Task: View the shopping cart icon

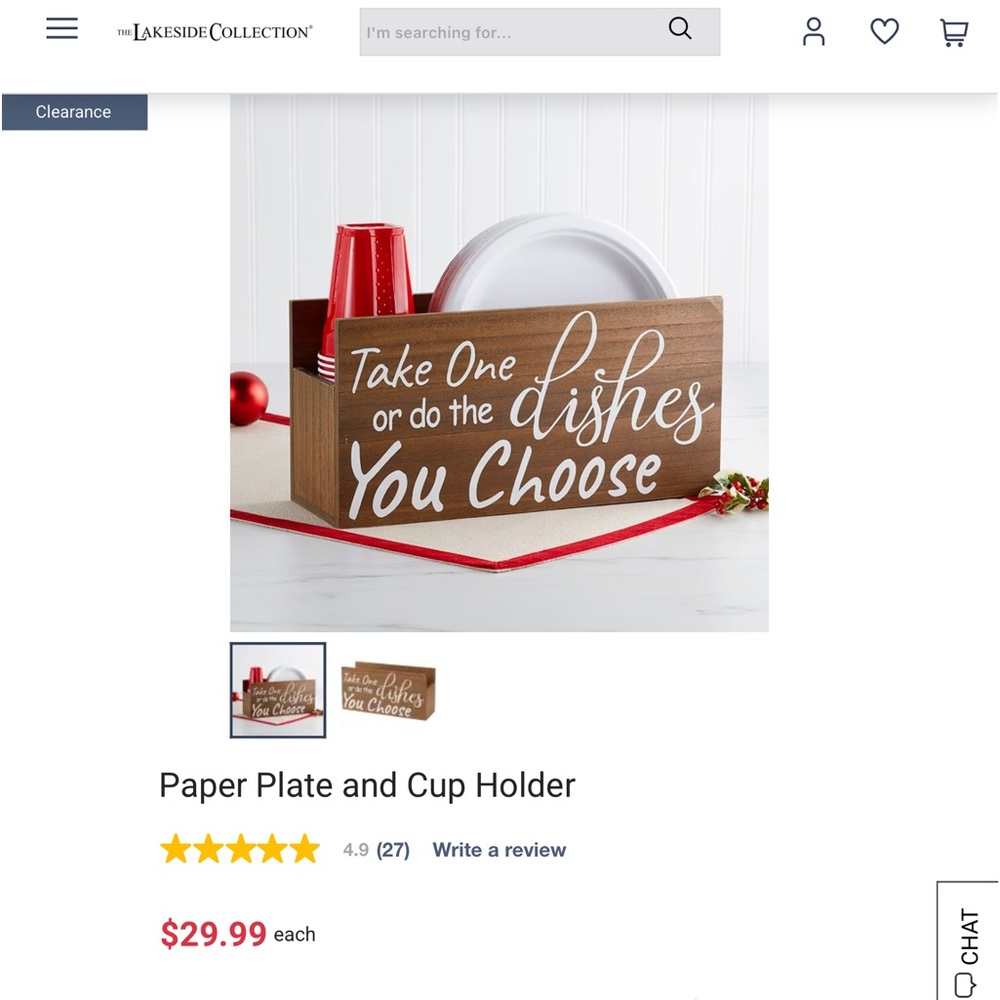Action: pyautogui.click(x=954, y=33)
